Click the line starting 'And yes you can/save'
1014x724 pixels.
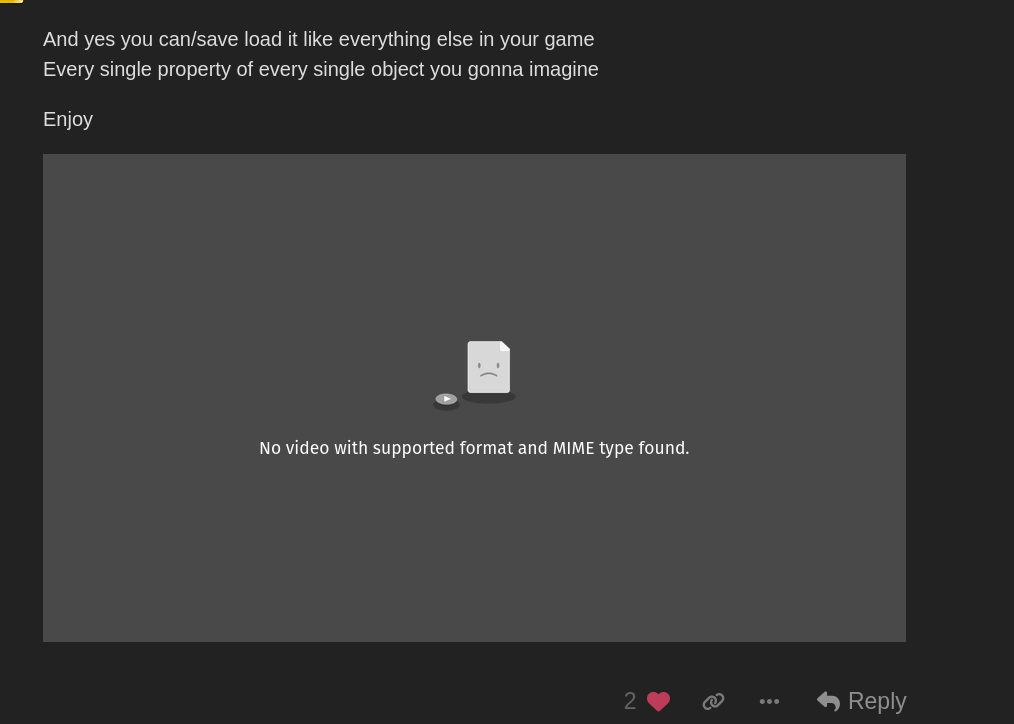coord(318,39)
